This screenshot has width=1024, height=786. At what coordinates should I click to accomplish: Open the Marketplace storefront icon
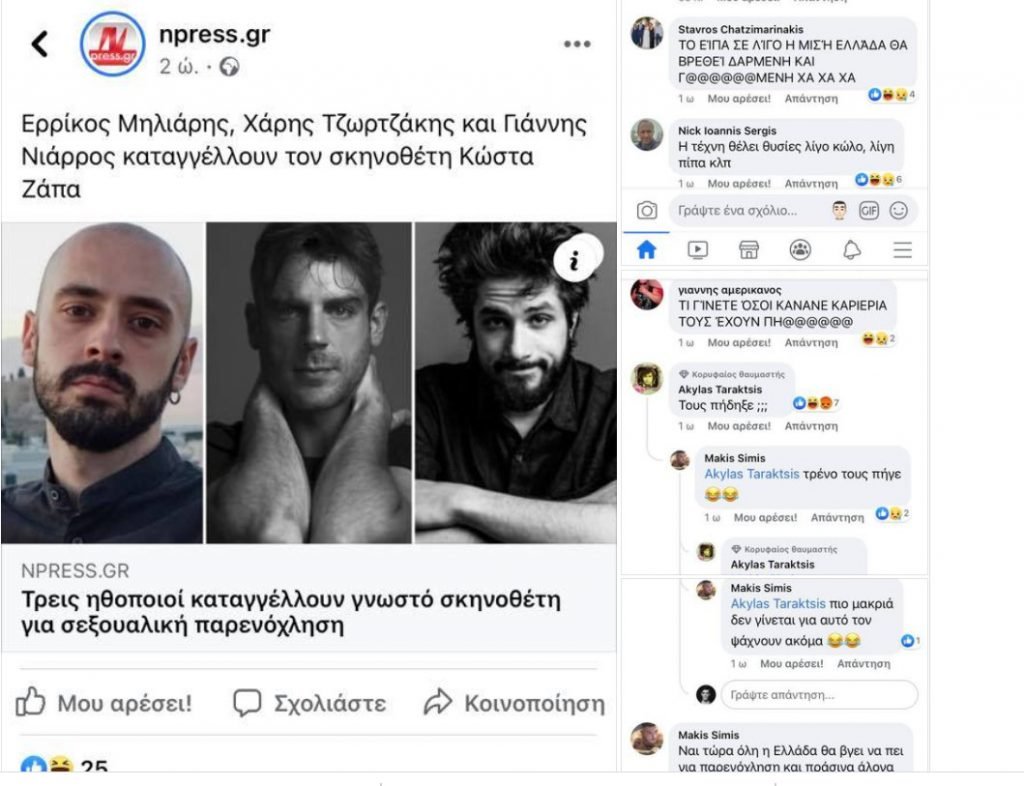click(x=748, y=249)
